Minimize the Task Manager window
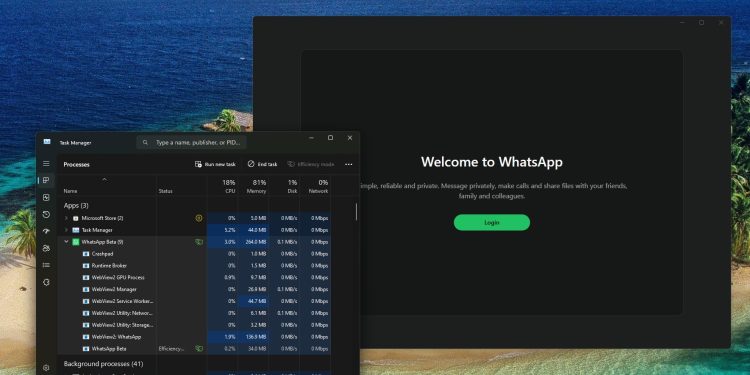The height and width of the screenshot is (375, 750). coord(311,138)
